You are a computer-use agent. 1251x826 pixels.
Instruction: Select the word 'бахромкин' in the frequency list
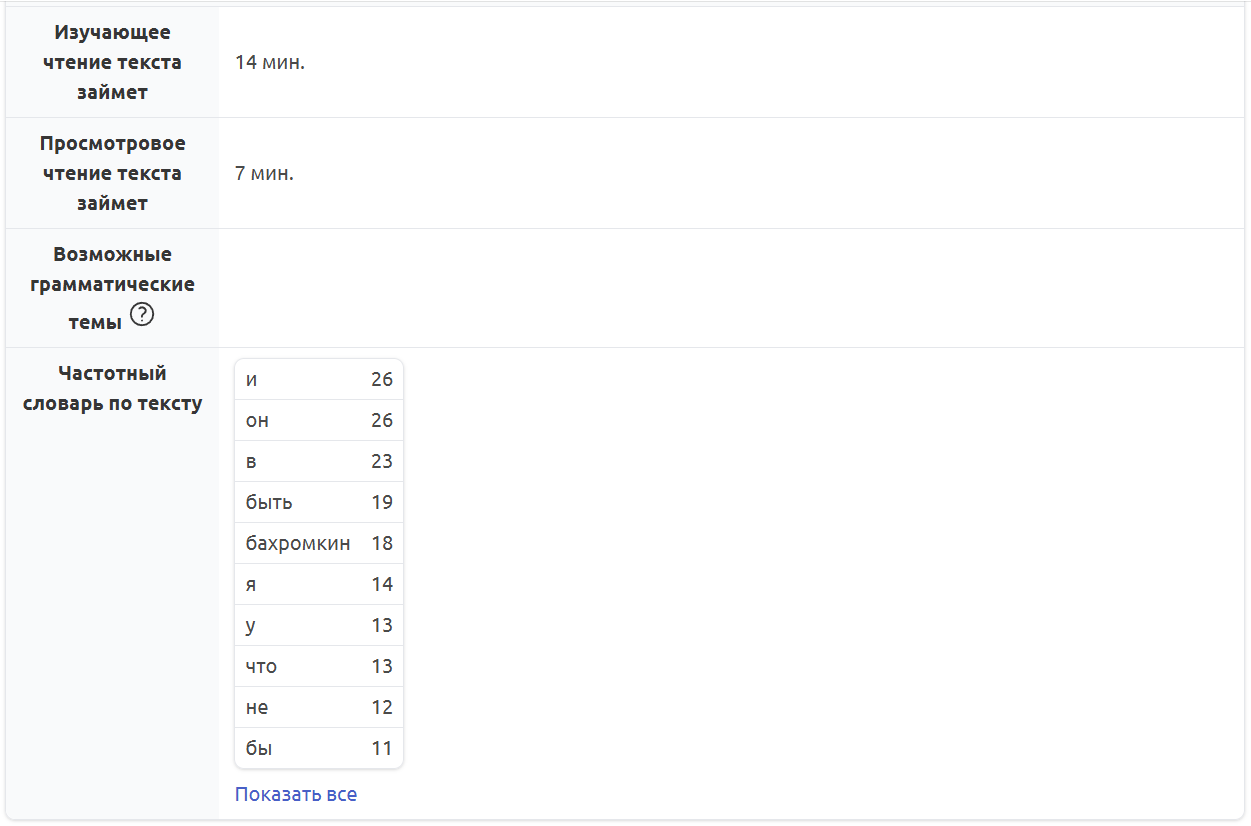point(298,544)
